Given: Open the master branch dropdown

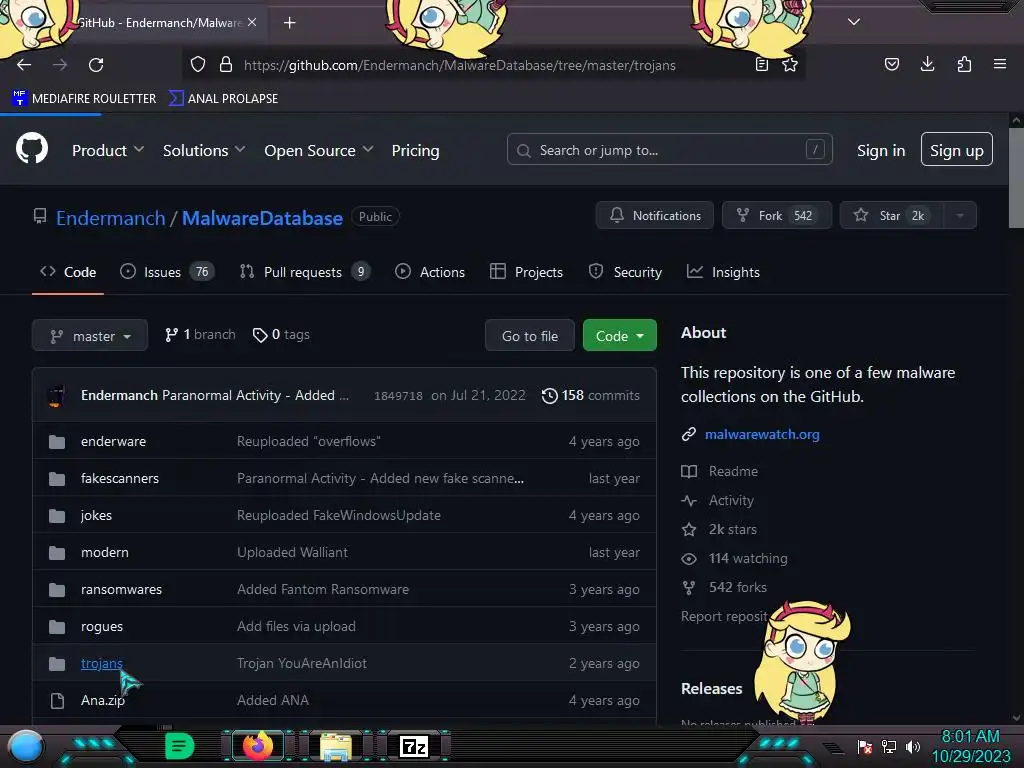Looking at the screenshot, I should click(90, 336).
